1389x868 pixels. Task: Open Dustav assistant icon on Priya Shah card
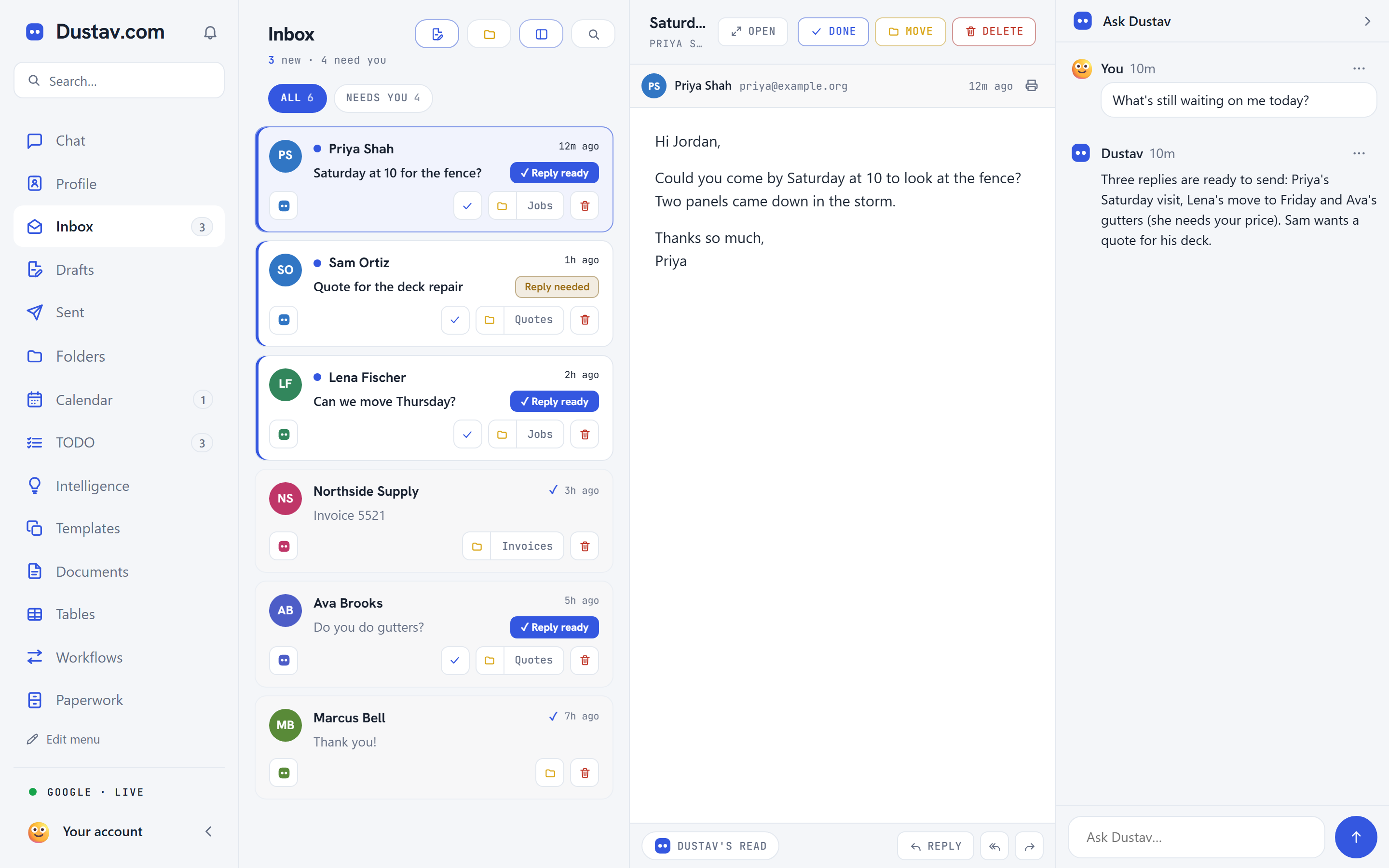click(x=284, y=205)
